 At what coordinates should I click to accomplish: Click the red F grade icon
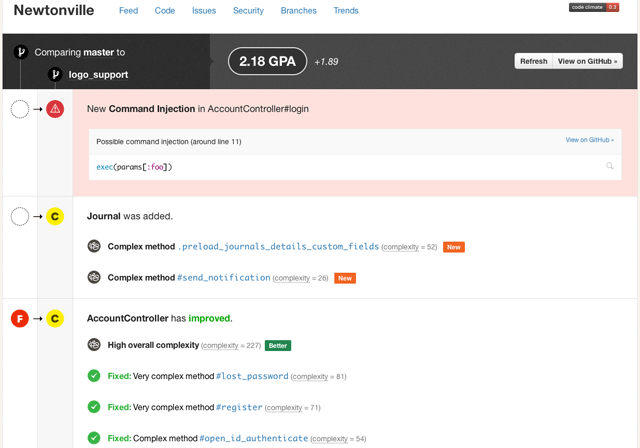20,318
